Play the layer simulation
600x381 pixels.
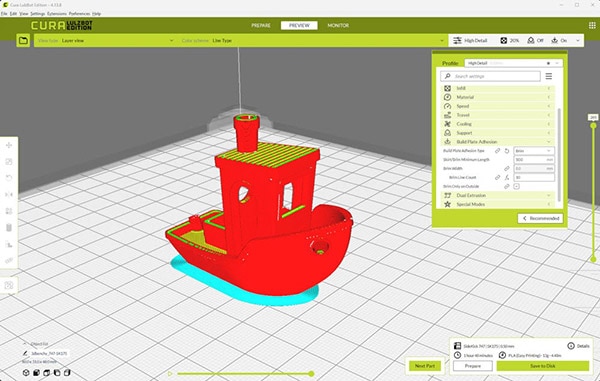pyautogui.click(x=170, y=374)
